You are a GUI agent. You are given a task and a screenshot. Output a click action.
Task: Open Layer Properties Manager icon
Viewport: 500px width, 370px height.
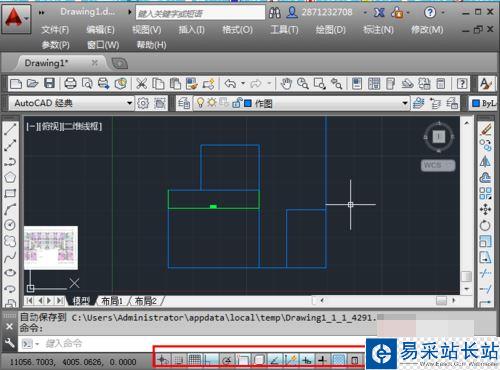pyautogui.click(x=184, y=103)
